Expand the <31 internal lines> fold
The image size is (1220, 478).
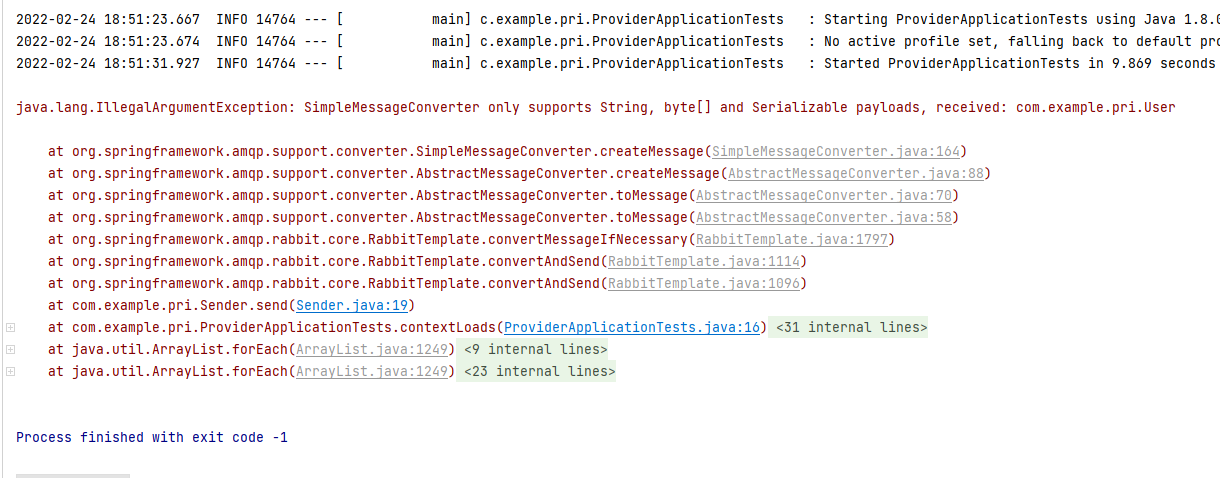click(x=850, y=327)
